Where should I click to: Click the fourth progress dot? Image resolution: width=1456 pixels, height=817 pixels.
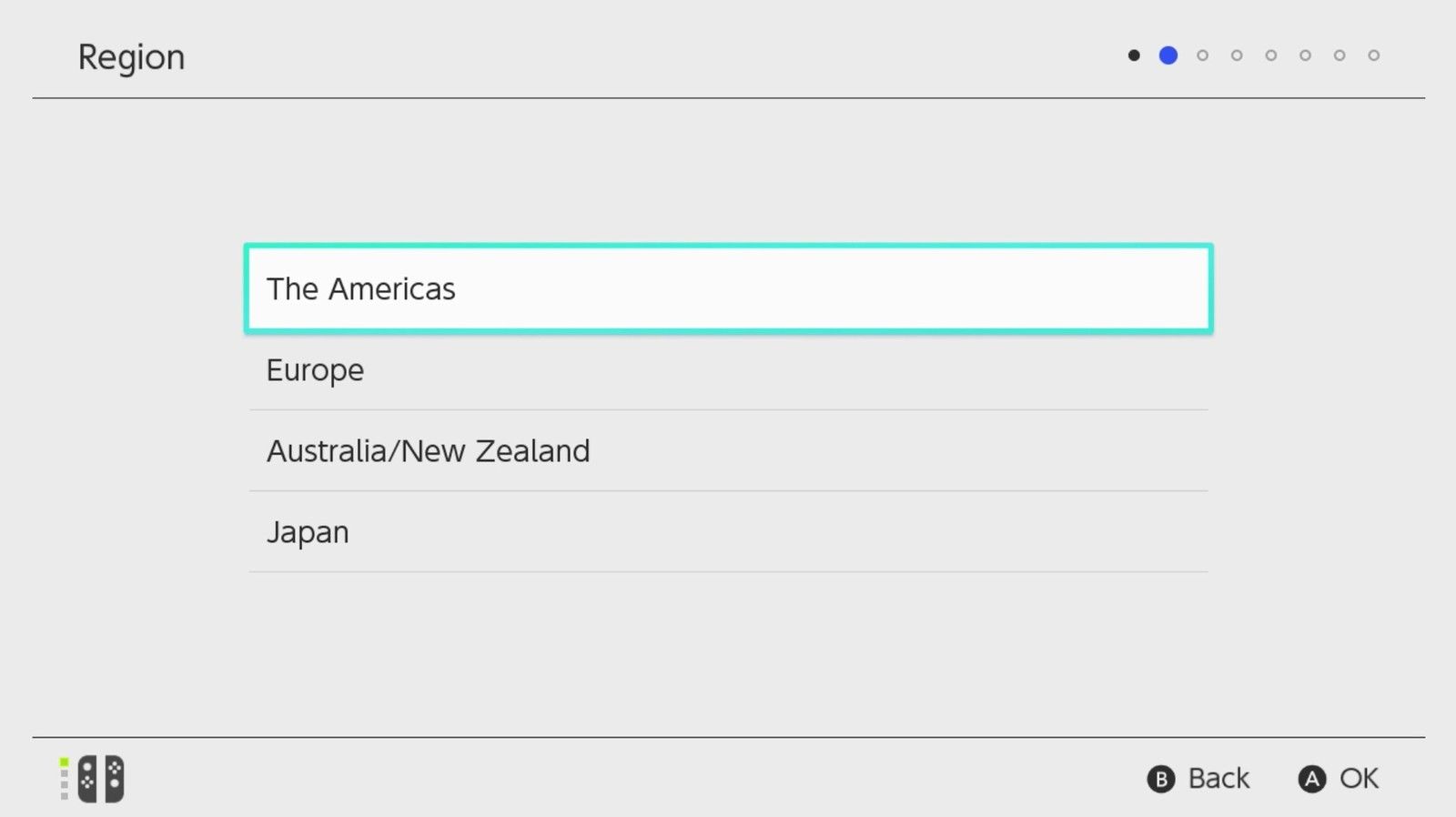click(1237, 55)
